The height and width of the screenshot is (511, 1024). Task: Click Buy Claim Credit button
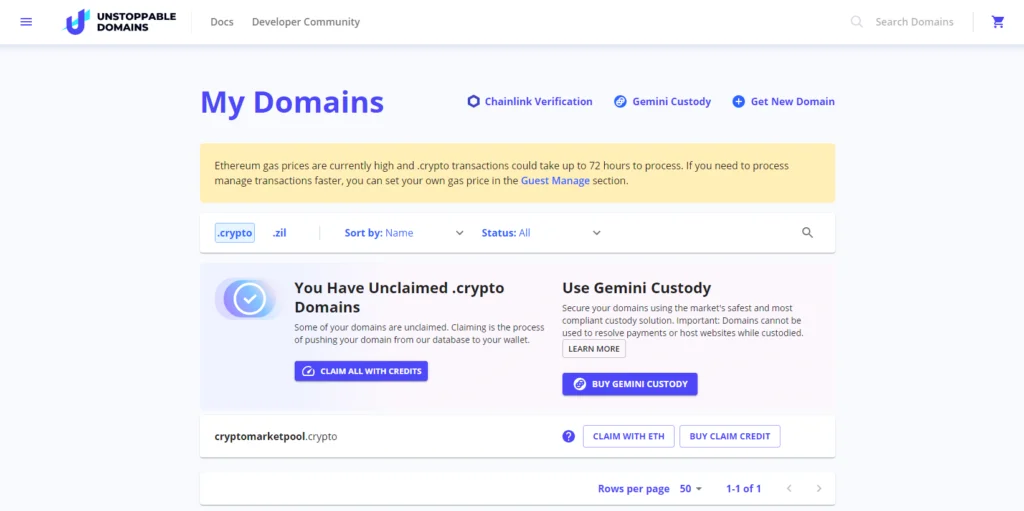(x=729, y=436)
